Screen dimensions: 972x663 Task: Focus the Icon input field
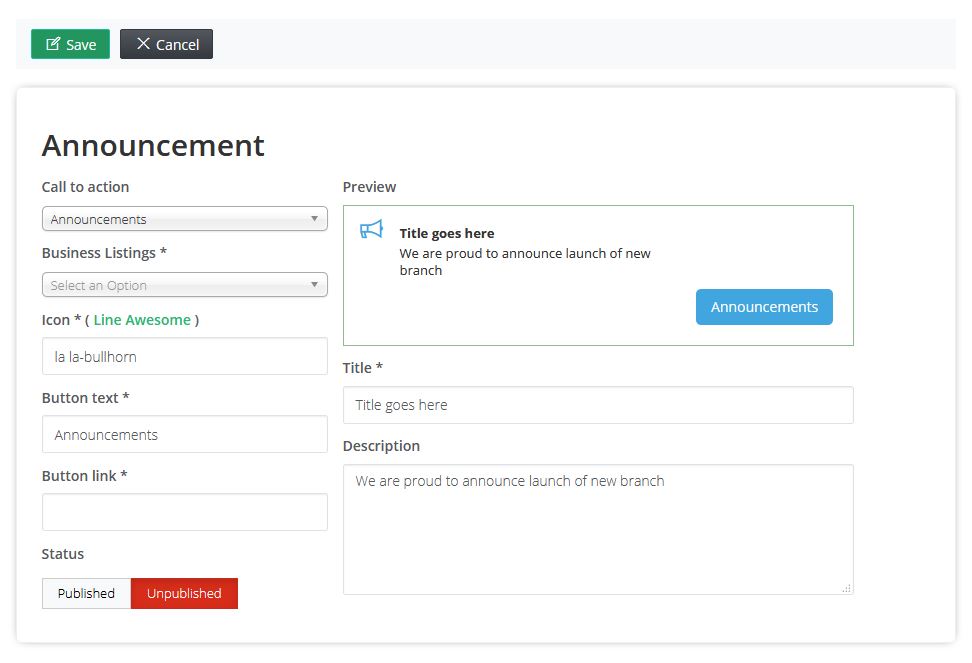click(x=185, y=356)
